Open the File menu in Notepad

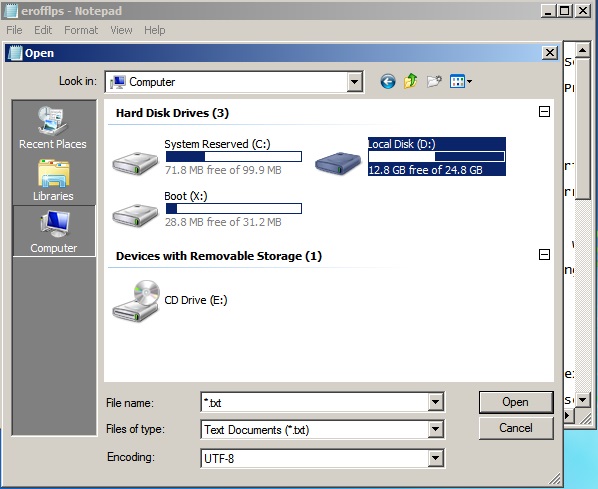(14, 30)
